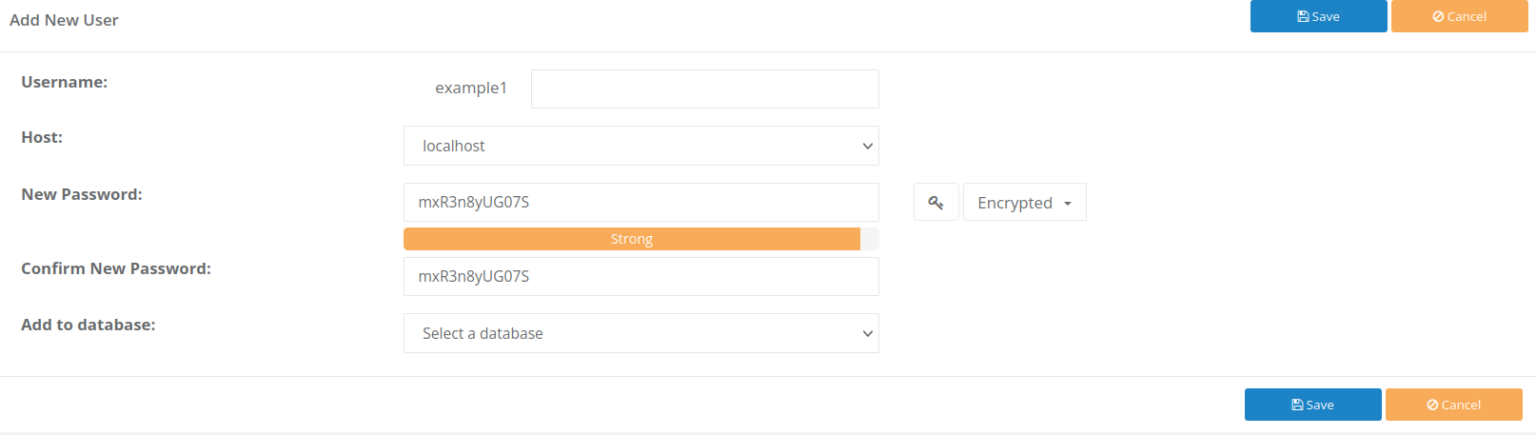
Task: Open the Host dropdown showing localhost
Action: coord(641,146)
